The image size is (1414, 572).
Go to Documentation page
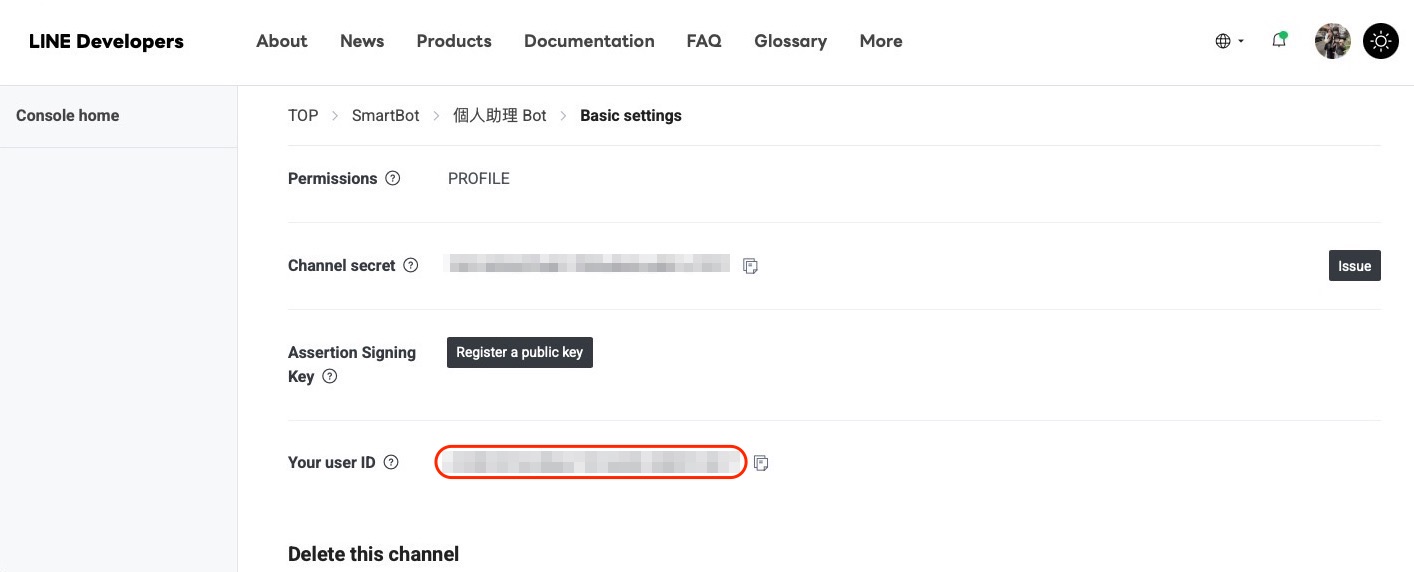(x=589, y=41)
